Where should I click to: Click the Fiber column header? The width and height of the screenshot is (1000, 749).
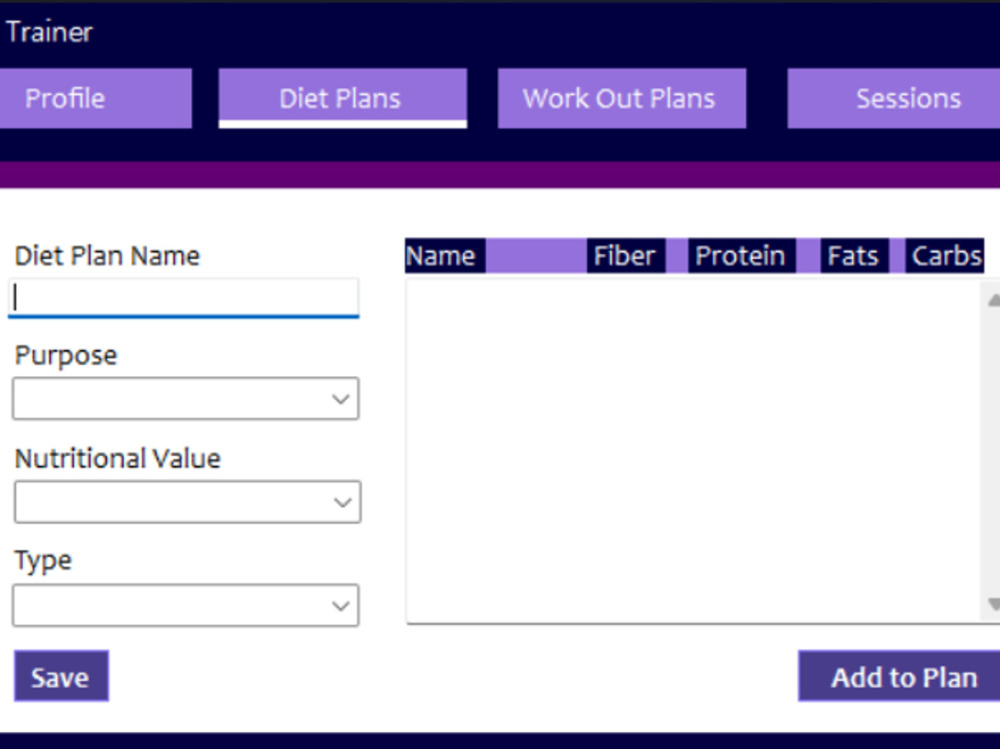pos(624,255)
